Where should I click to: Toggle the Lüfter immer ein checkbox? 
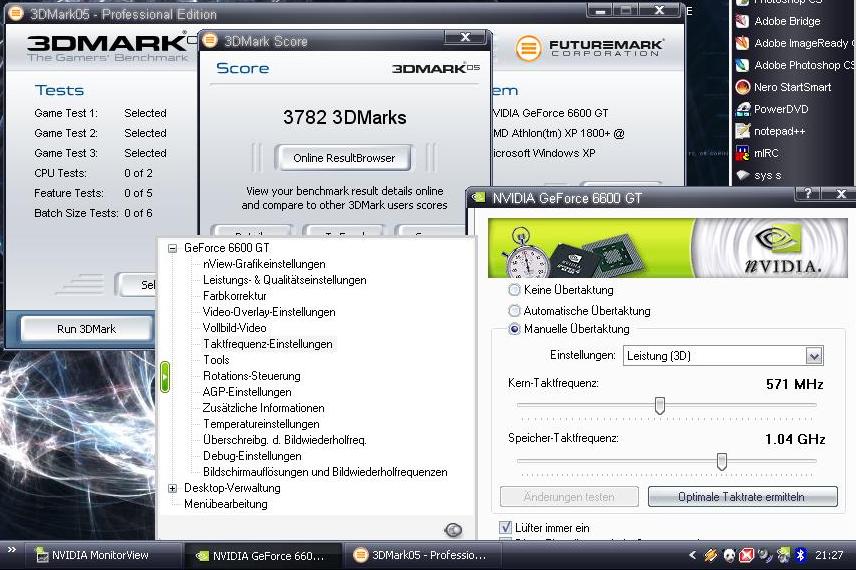pos(505,527)
